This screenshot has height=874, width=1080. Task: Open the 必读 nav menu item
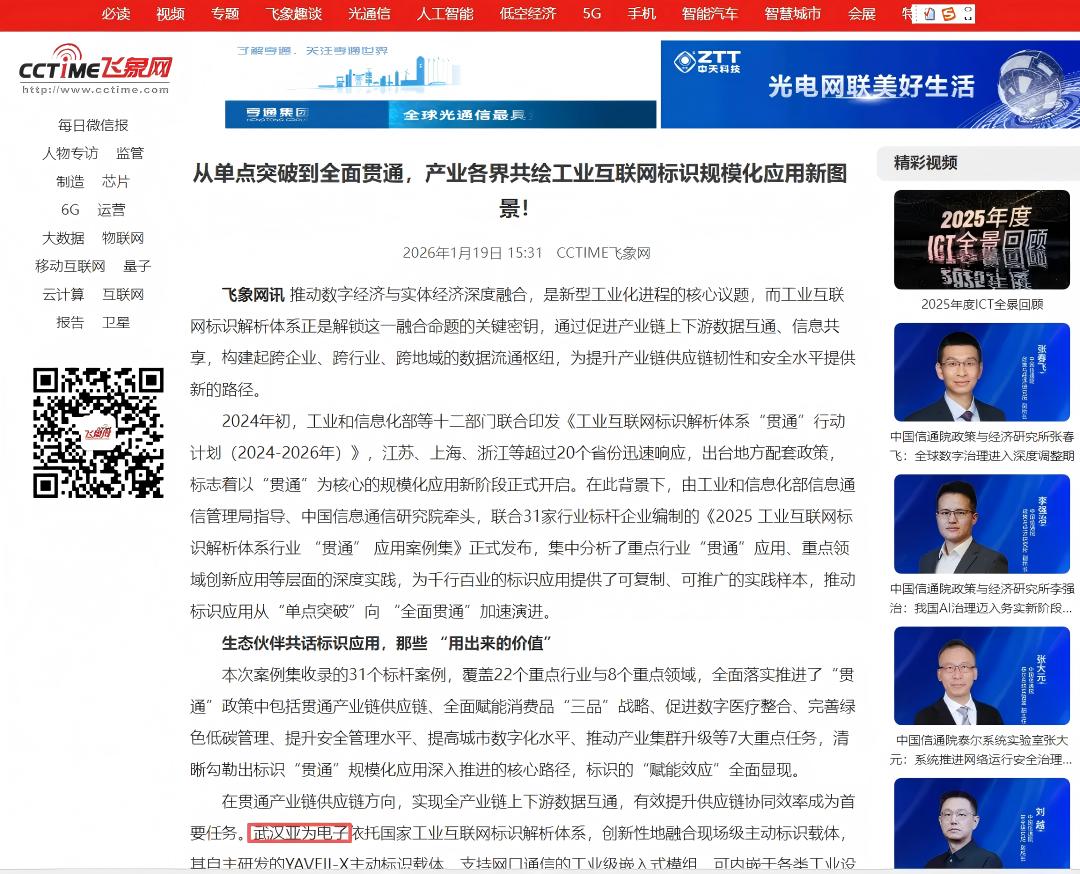tap(116, 13)
